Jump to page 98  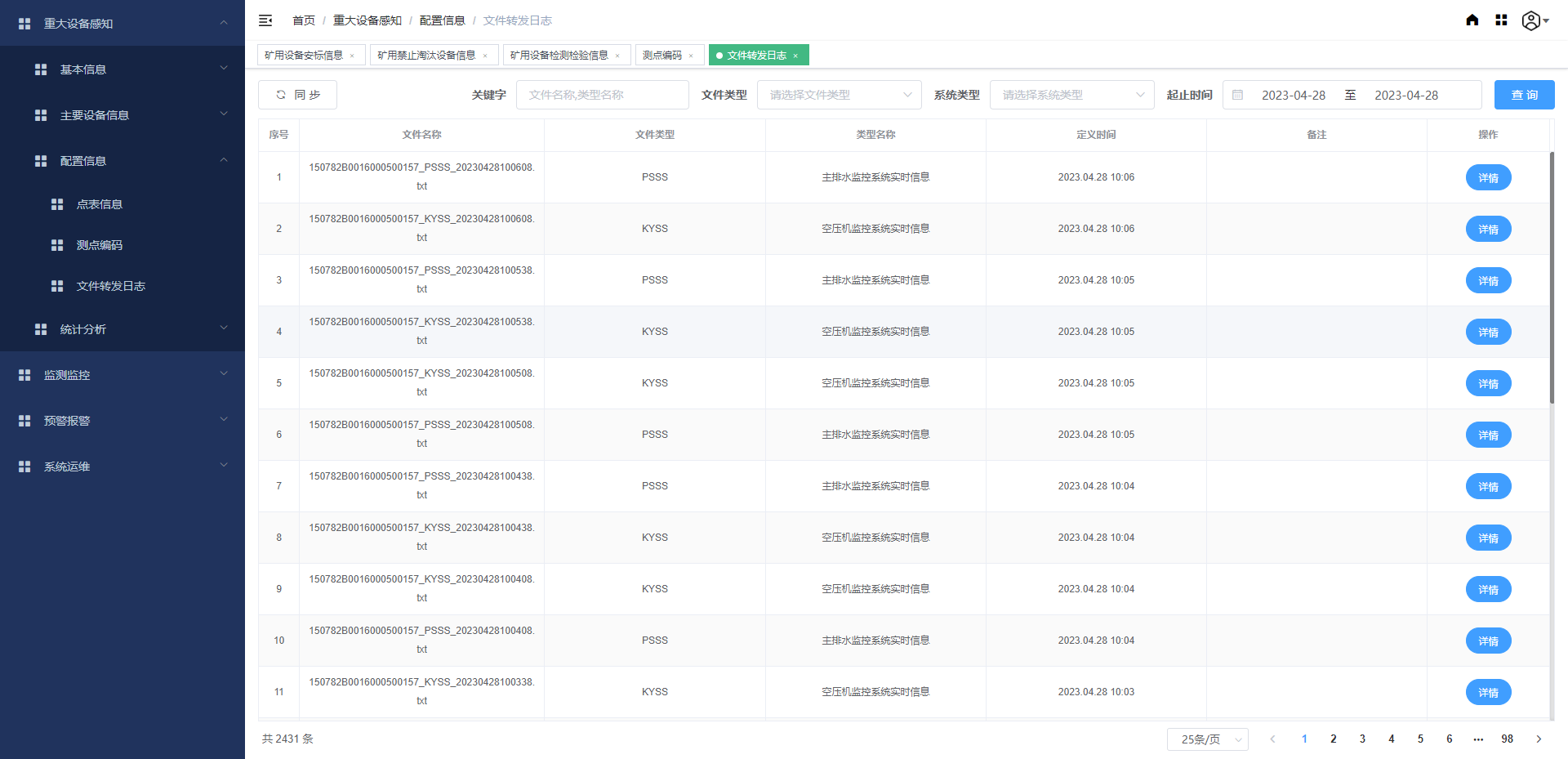point(1508,739)
